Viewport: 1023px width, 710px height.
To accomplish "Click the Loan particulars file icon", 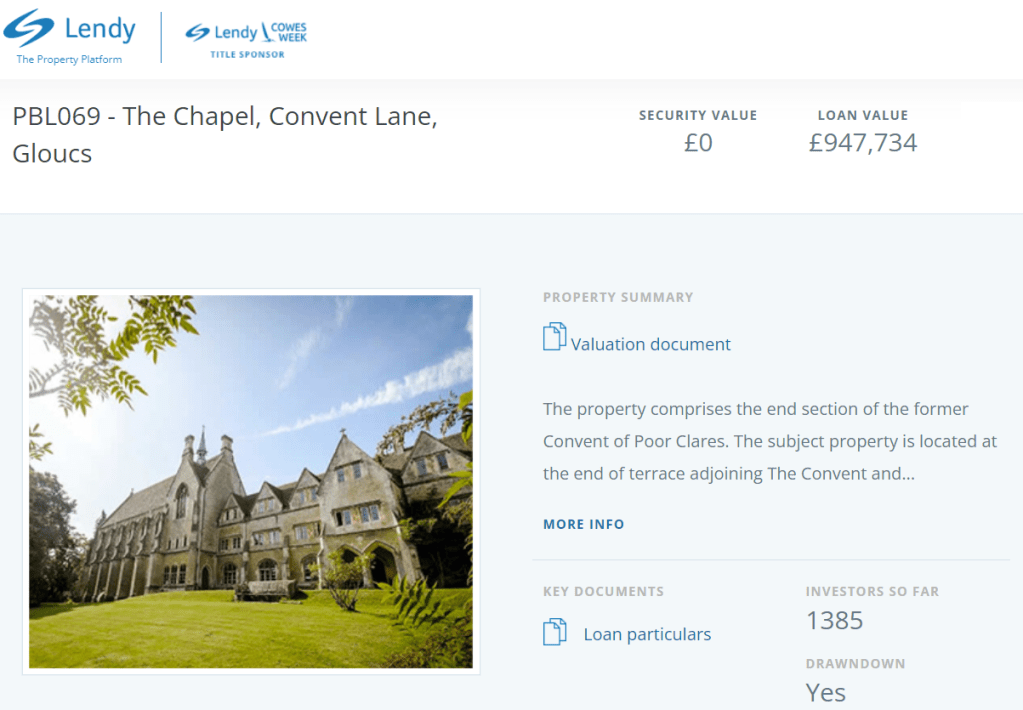I will pos(554,633).
